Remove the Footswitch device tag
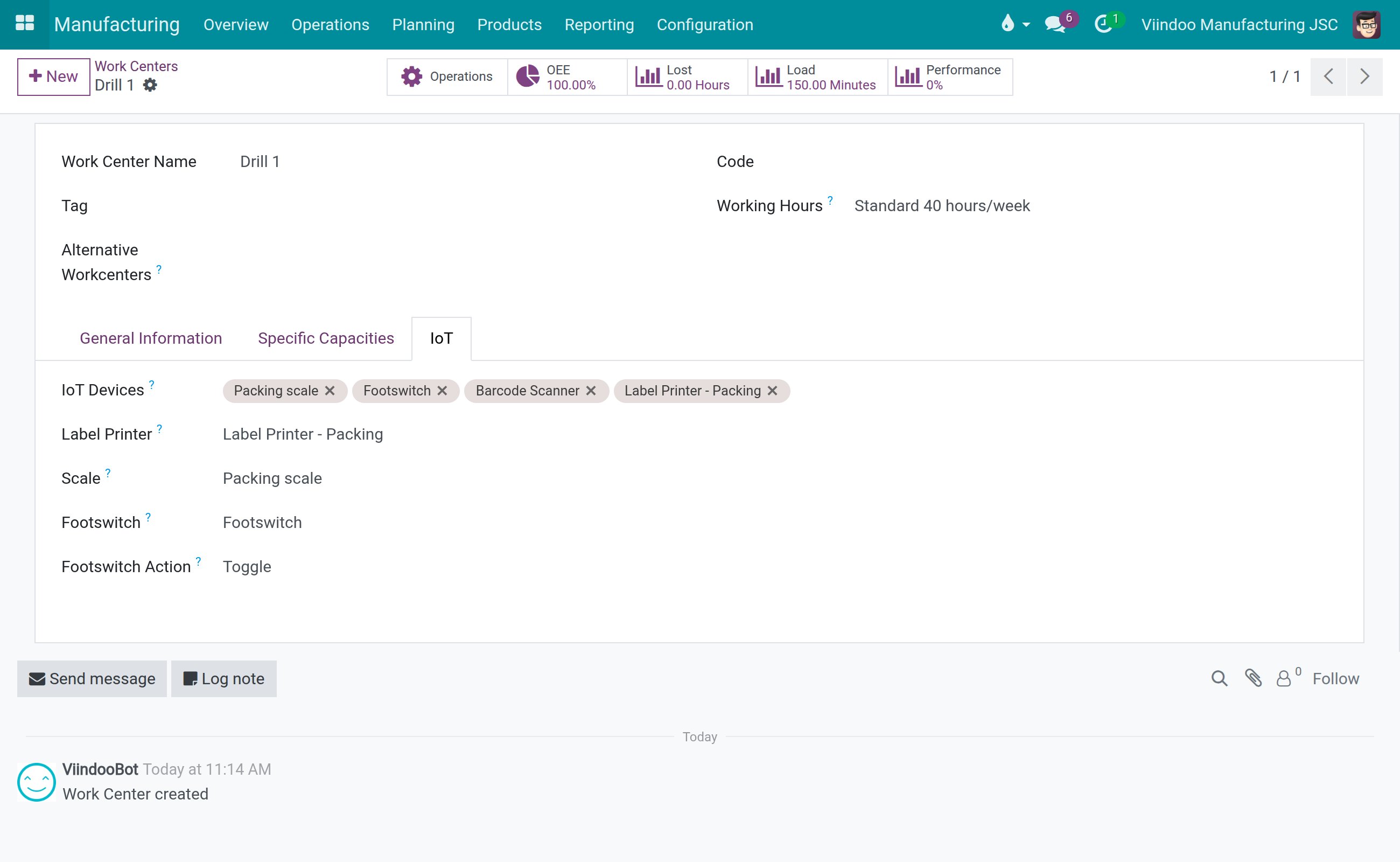Screen dimensions: 1400x862 [442, 391]
